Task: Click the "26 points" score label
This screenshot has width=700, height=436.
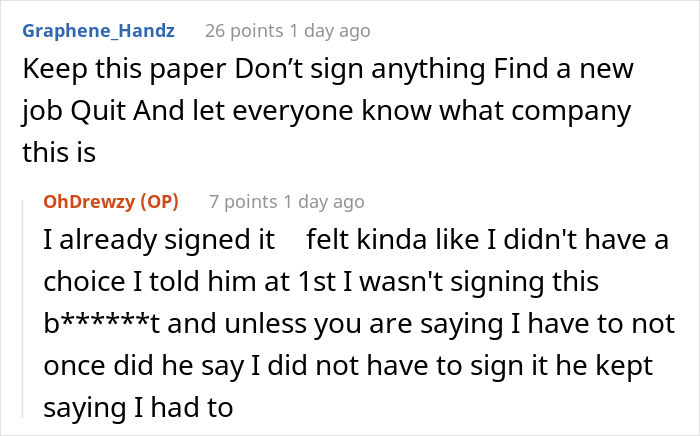Action: pyautogui.click(x=246, y=31)
